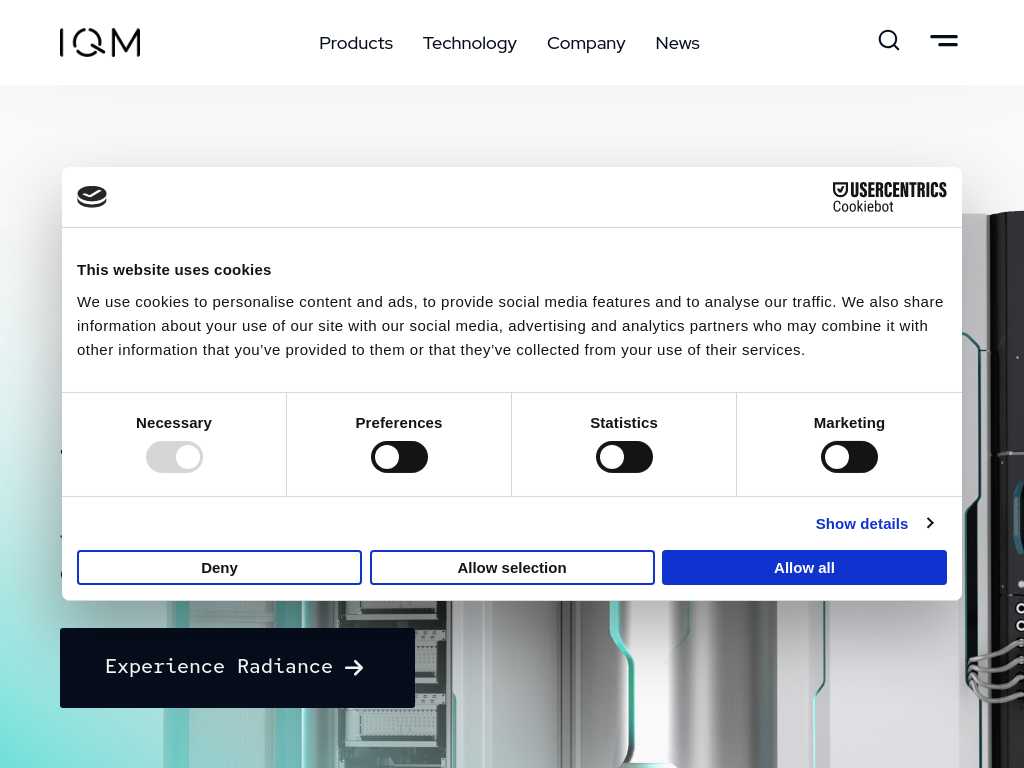
Task: Click the Experience Radiance button
Action: pyautogui.click(x=237, y=667)
